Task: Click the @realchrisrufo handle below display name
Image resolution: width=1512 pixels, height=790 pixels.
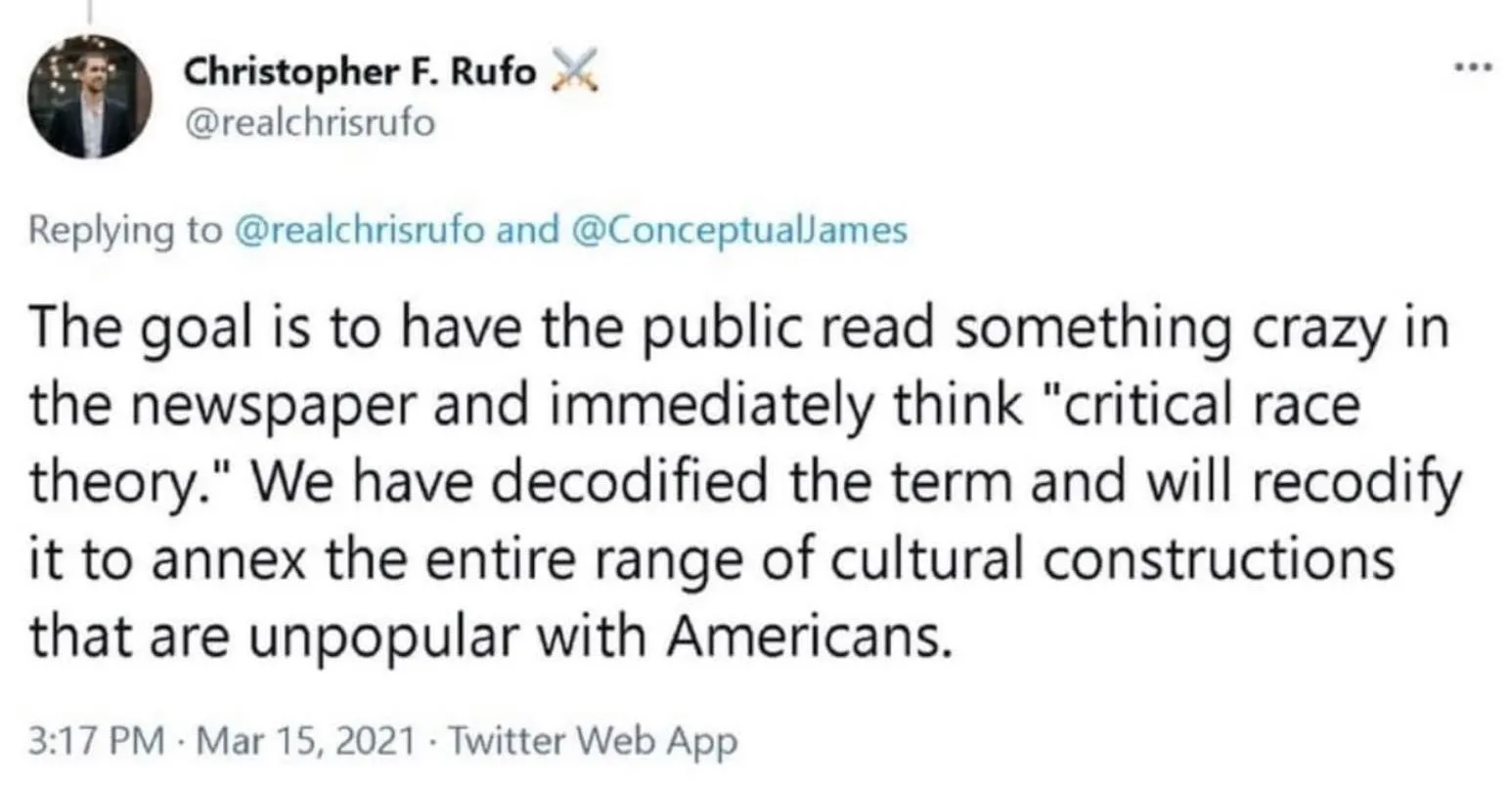Action: 309,124
